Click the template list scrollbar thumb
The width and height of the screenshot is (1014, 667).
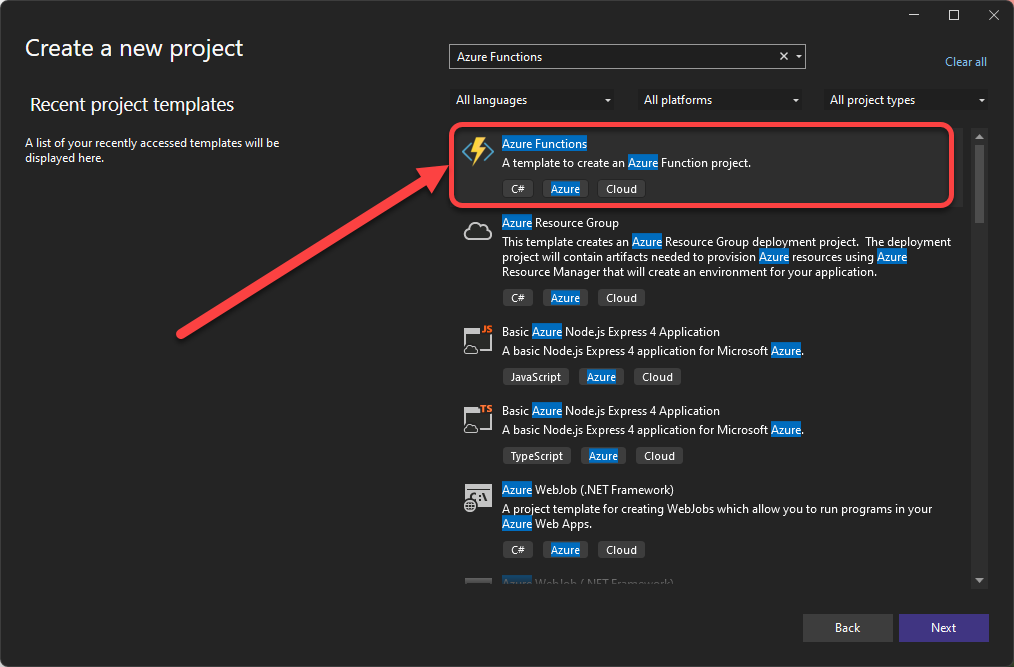[979, 184]
